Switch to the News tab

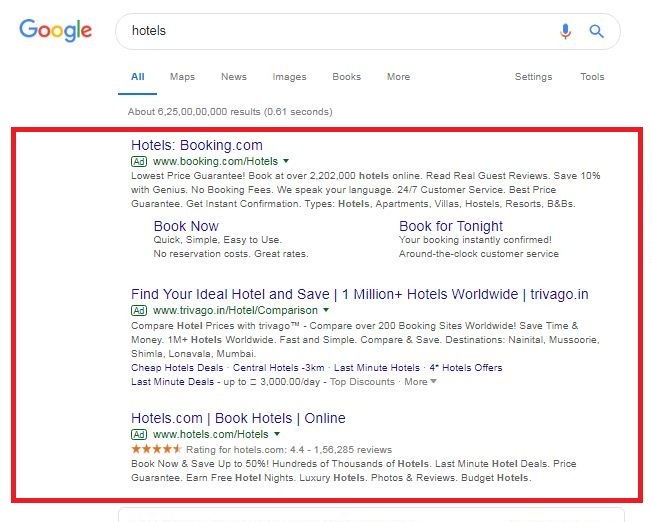tap(234, 77)
